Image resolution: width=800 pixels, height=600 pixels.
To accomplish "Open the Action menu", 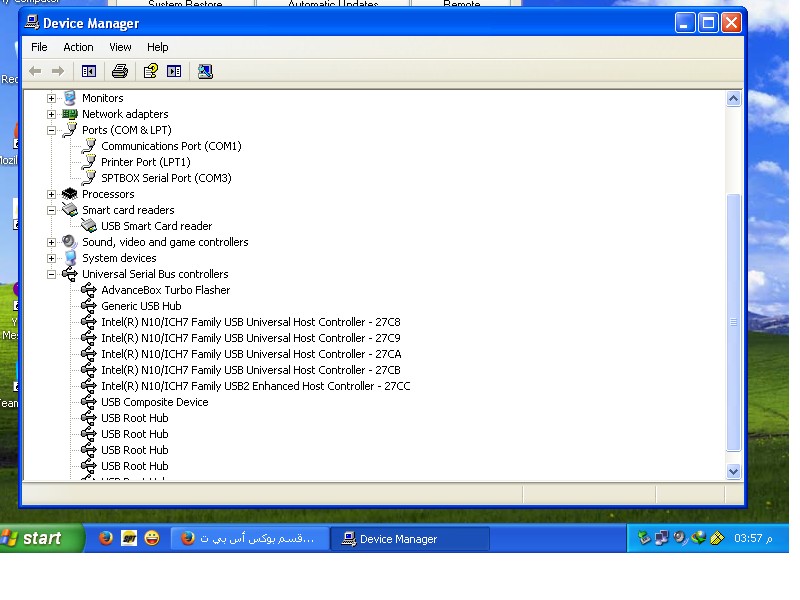I will [78, 47].
